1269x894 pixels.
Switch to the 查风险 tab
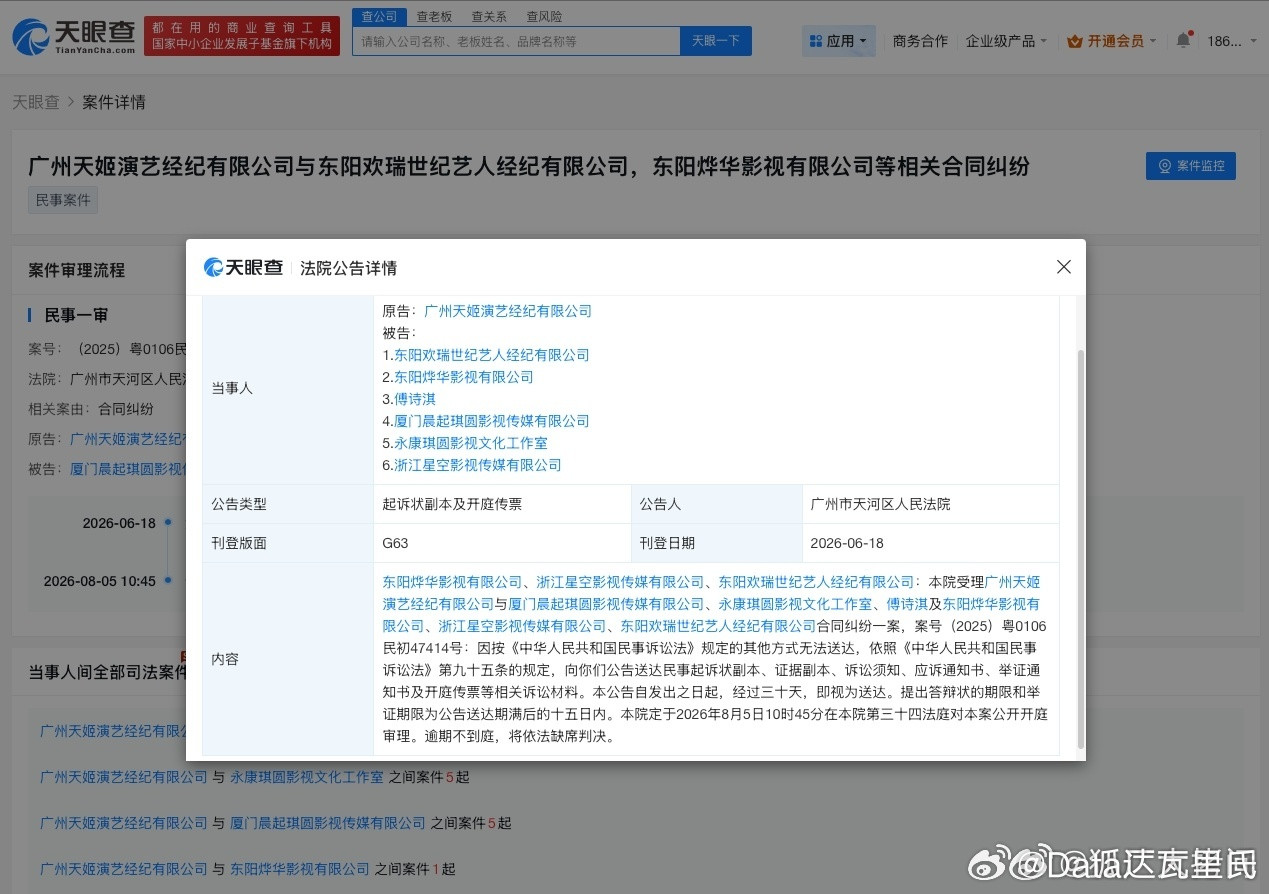[x=544, y=17]
